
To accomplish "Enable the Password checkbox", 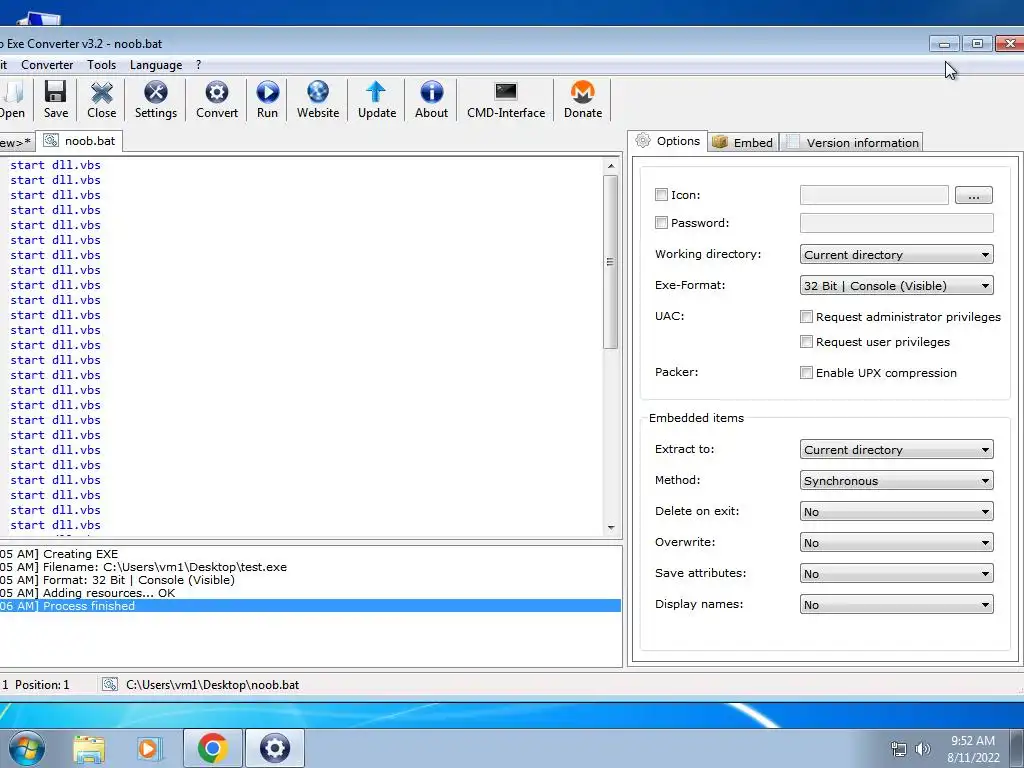I will tap(661, 223).
